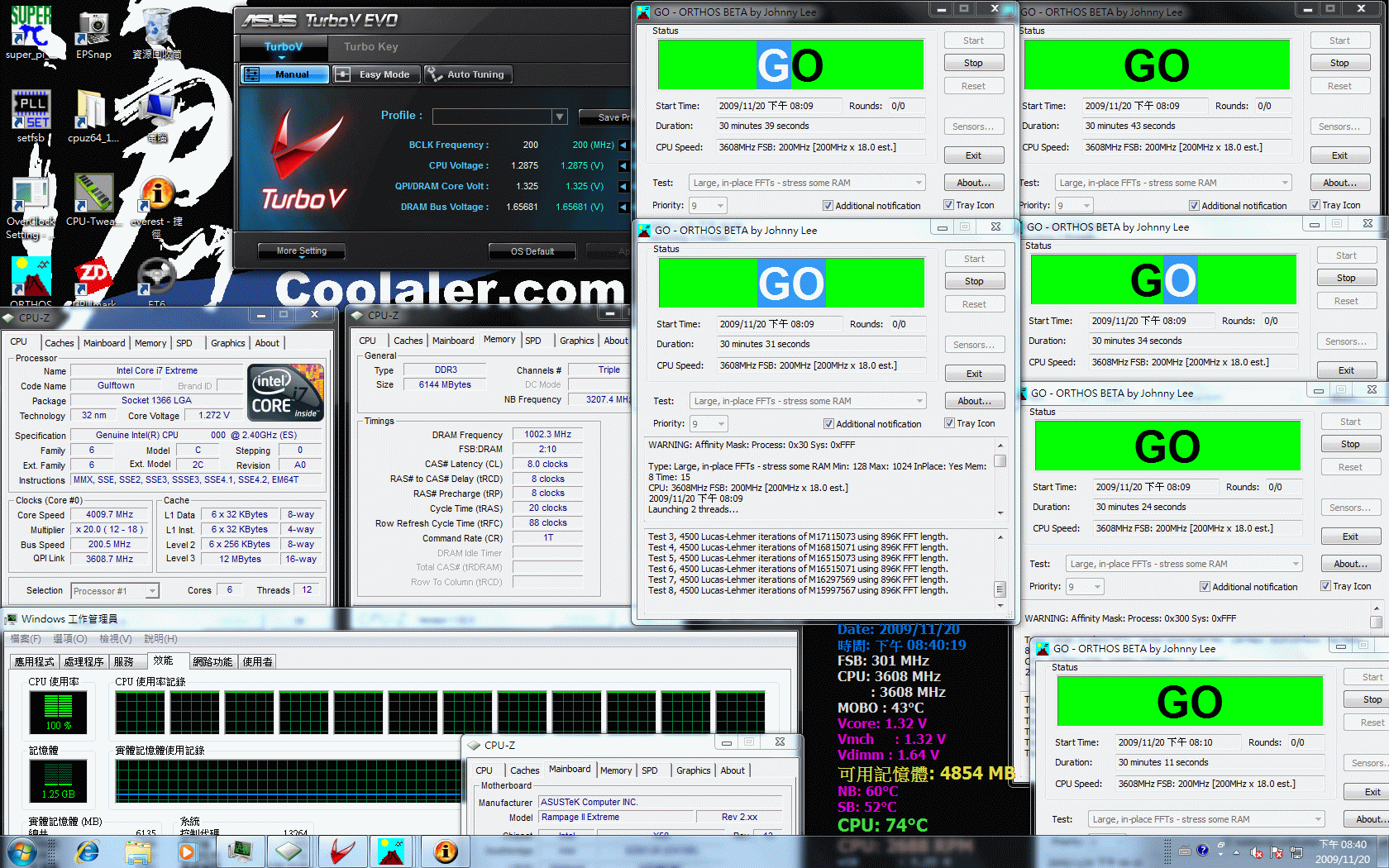This screenshot has height=868, width=1389.
Task: Open 檔案(F) menu in Task Manager
Action: pyautogui.click(x=26, y=639)
